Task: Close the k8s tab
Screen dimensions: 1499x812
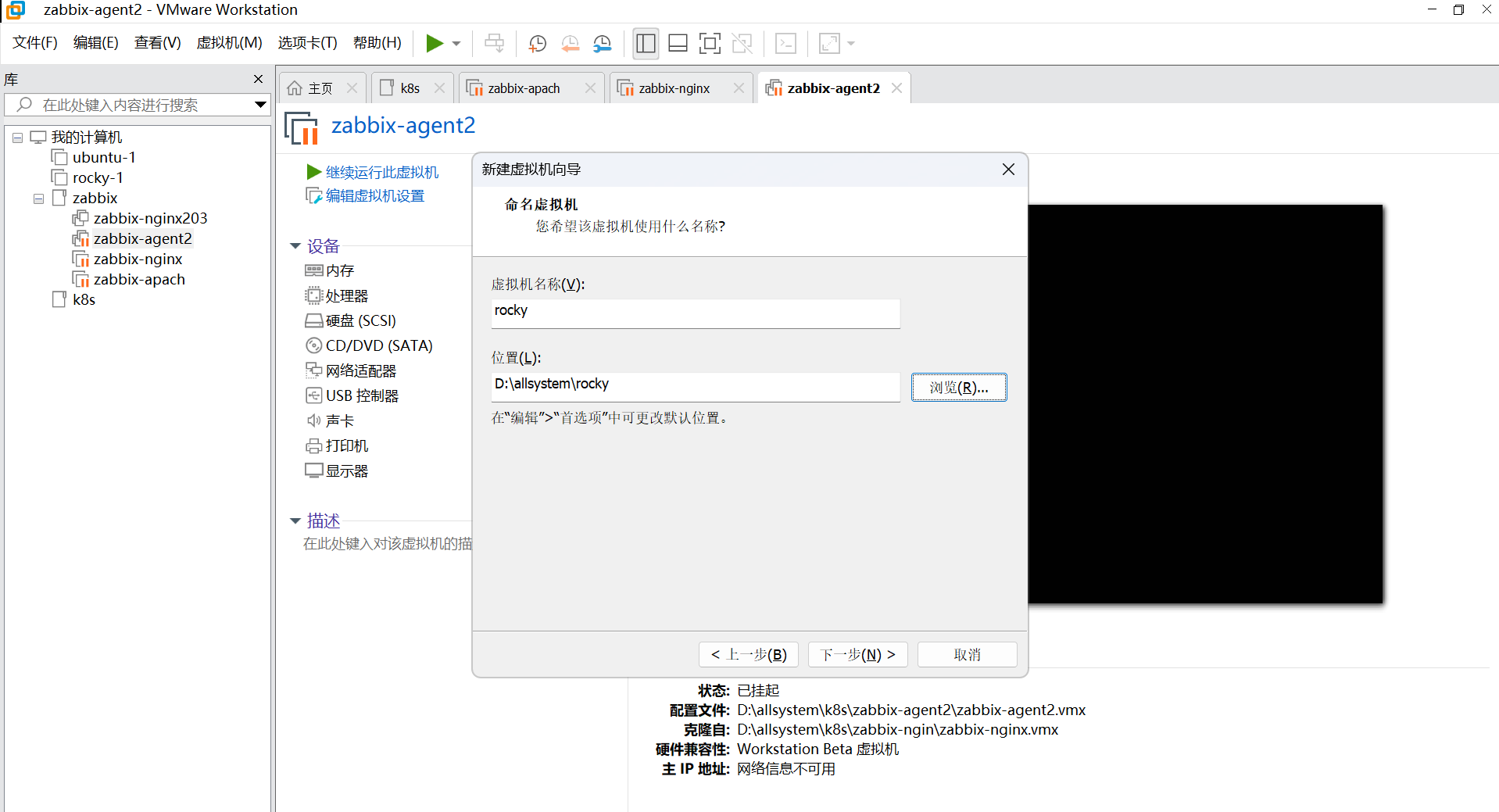Action: click(440, 88)
